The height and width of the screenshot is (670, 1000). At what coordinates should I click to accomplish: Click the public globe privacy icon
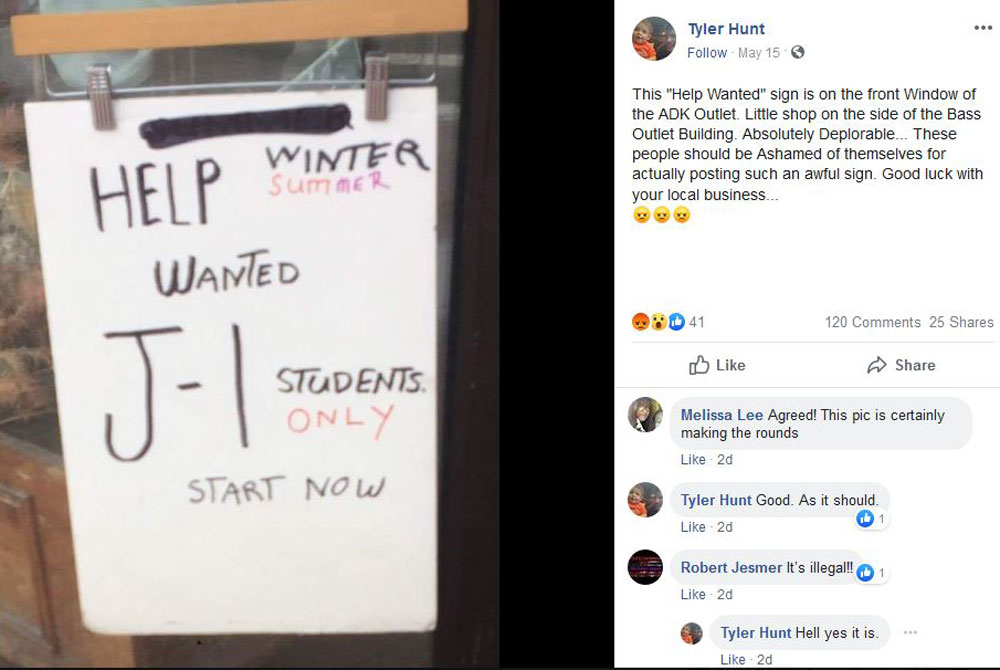pyautogui.click(x=797, y=52)
